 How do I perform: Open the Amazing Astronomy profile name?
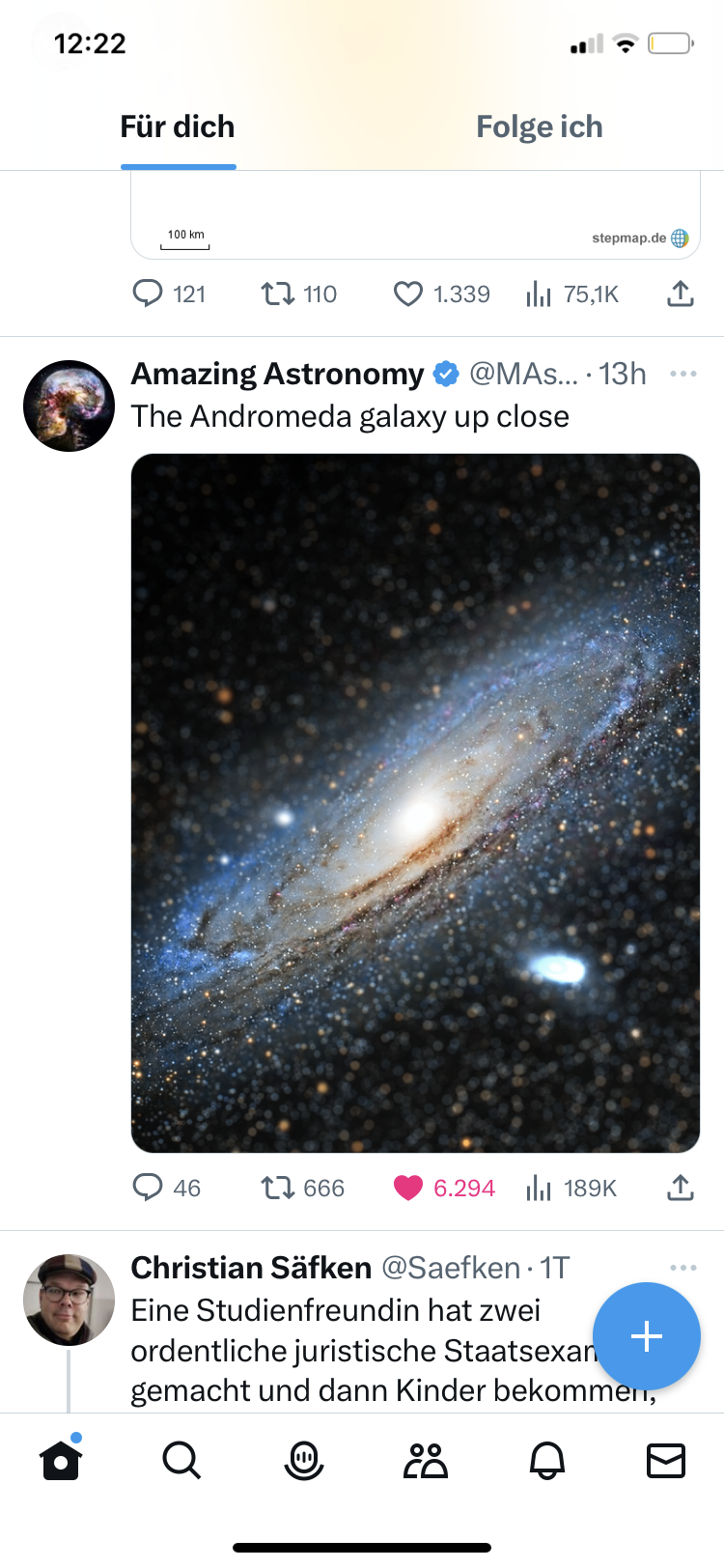click(x=277, y=374)
